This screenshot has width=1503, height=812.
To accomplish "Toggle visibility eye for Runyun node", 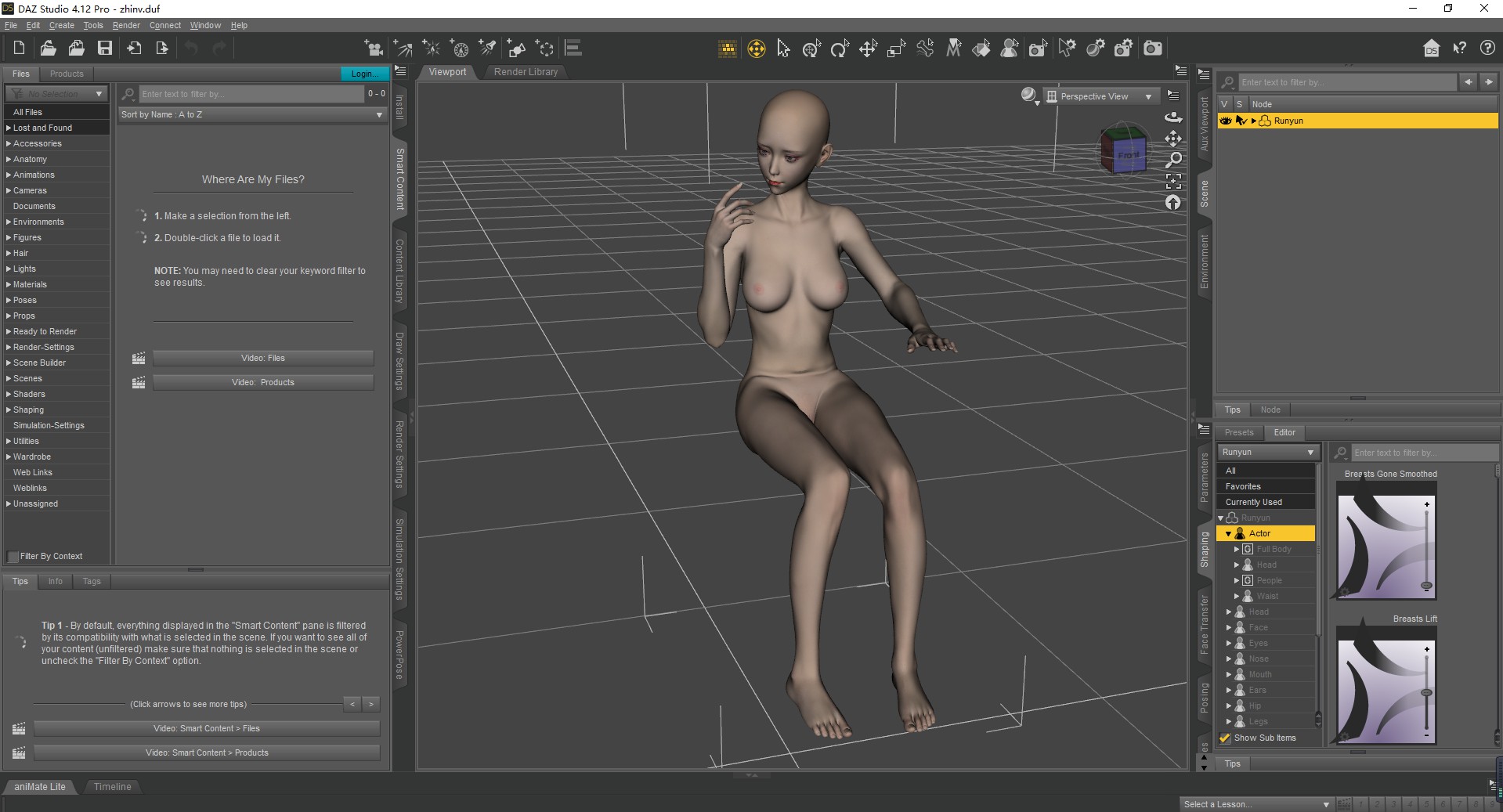I will point(1226,121).
